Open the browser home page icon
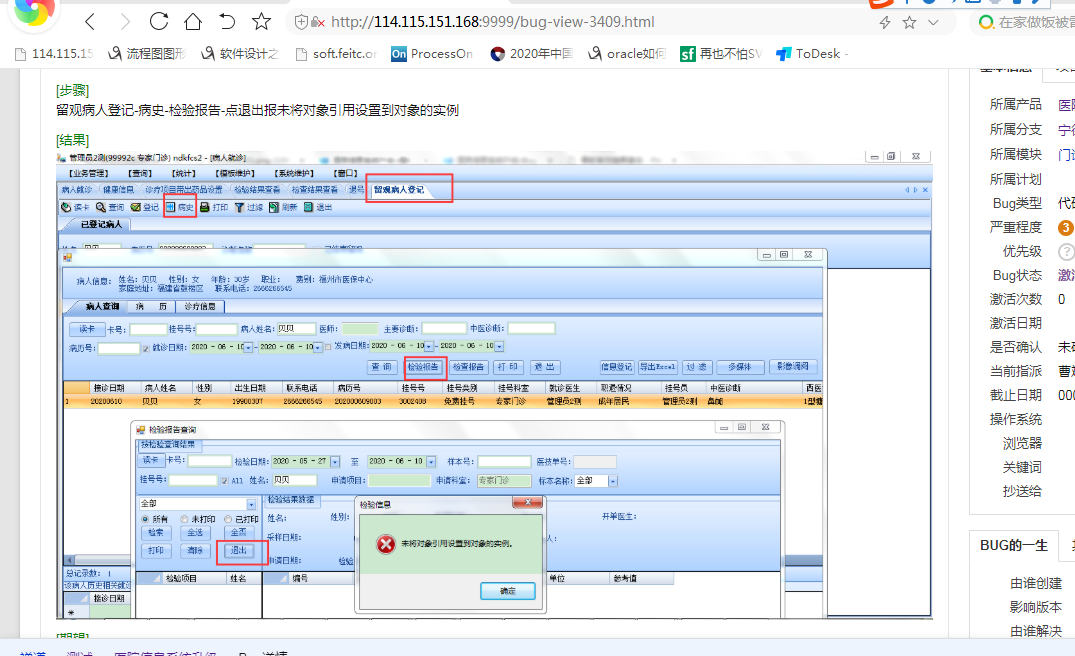 click(193, 21)
